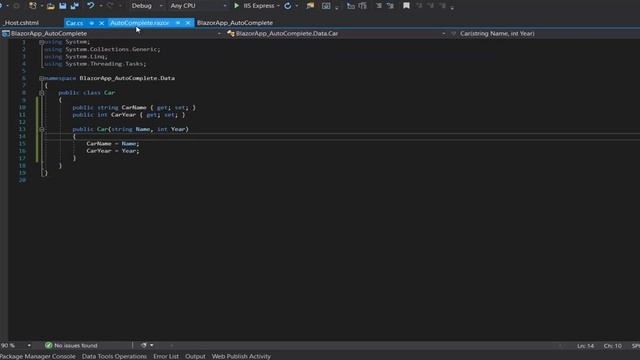
Task: Click the browser Refresh icon
Action: point(288,6)
